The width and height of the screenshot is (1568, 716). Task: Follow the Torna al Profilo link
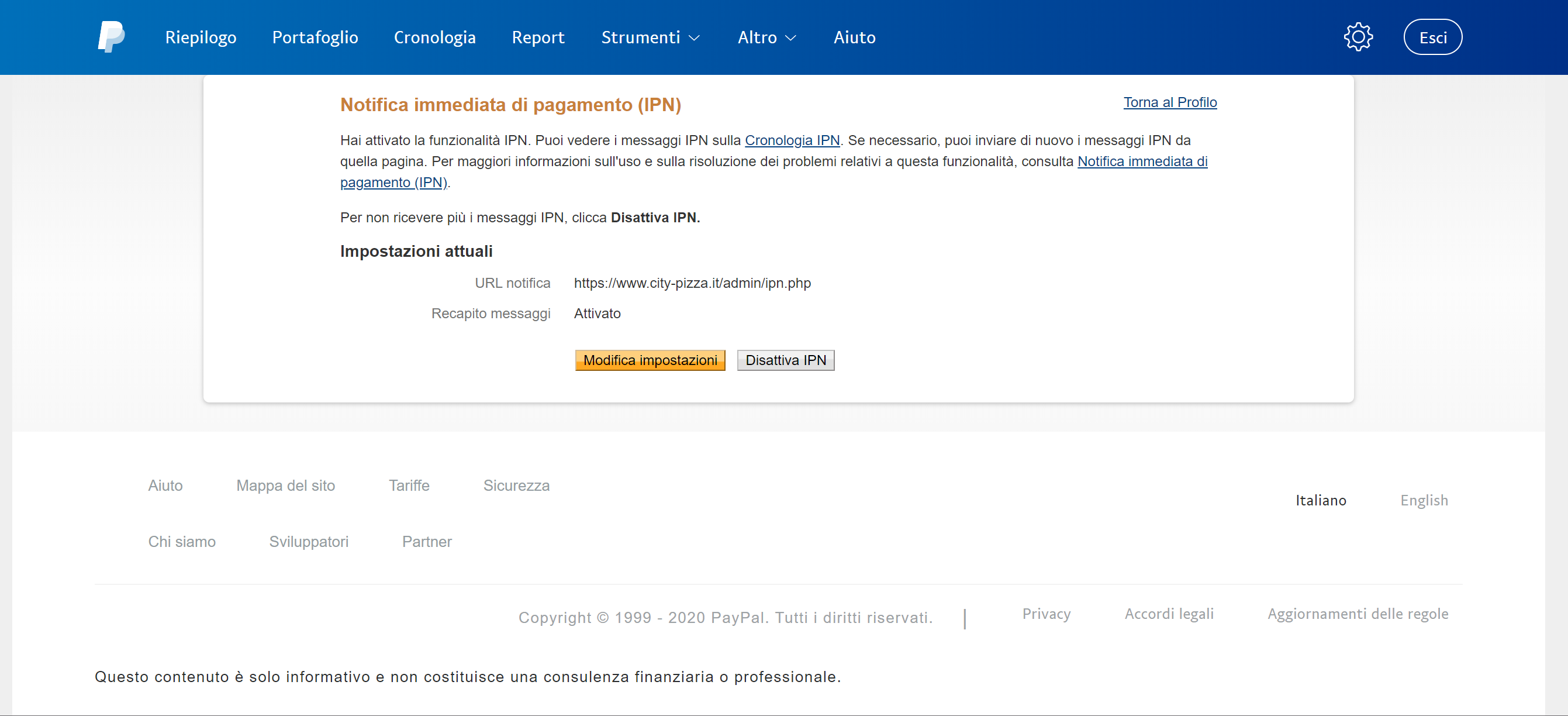pos(1169,102)
